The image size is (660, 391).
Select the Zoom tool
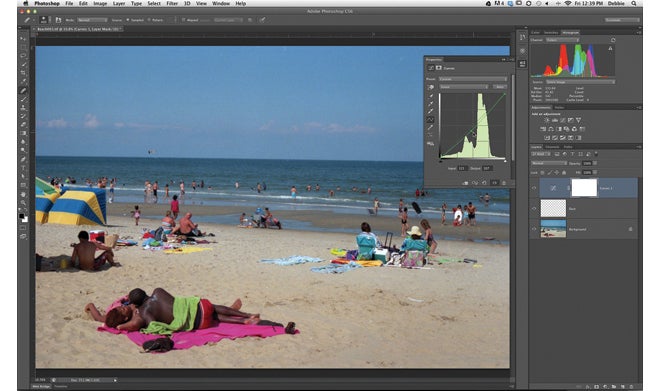tap(23, 202)
